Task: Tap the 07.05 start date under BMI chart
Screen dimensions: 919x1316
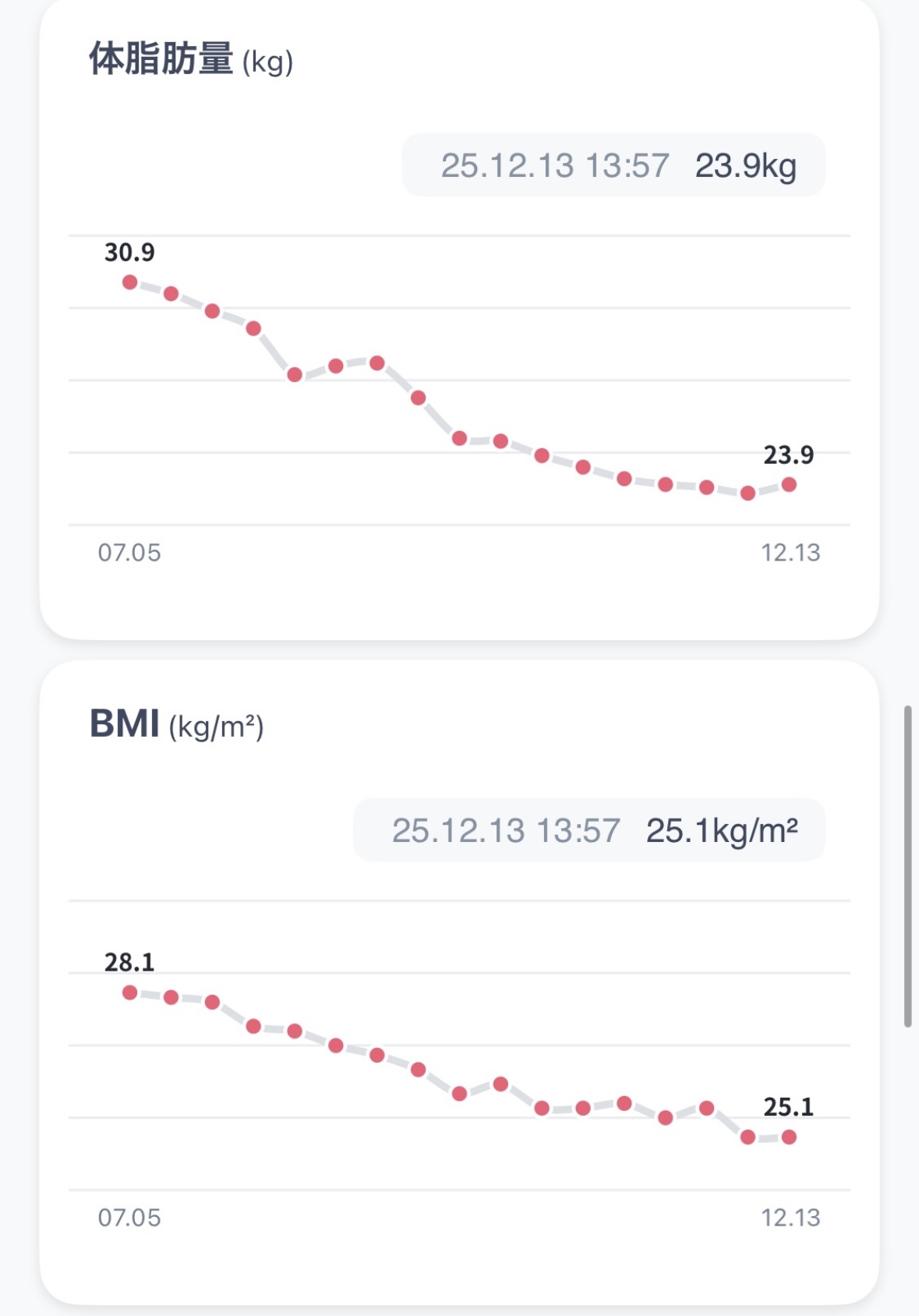Action: pos(129,1218)
